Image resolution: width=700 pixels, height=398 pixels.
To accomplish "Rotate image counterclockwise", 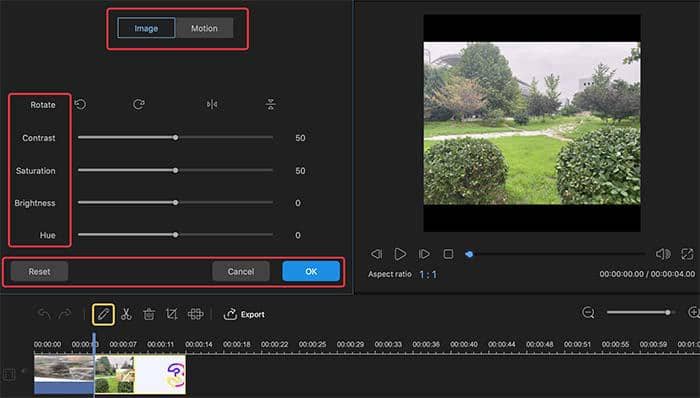I will point(80,104).
